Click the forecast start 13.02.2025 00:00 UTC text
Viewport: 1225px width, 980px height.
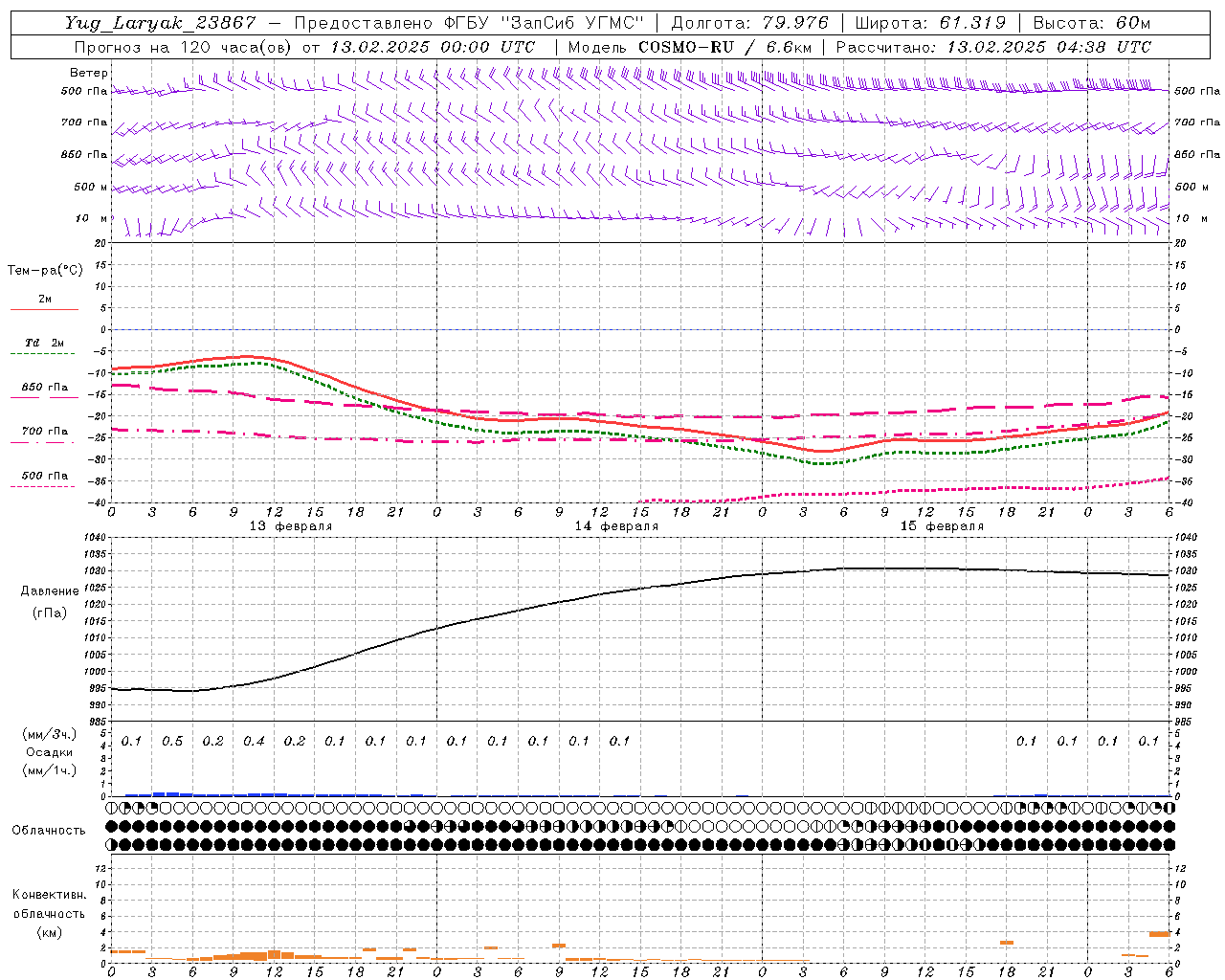coord(433,47)
